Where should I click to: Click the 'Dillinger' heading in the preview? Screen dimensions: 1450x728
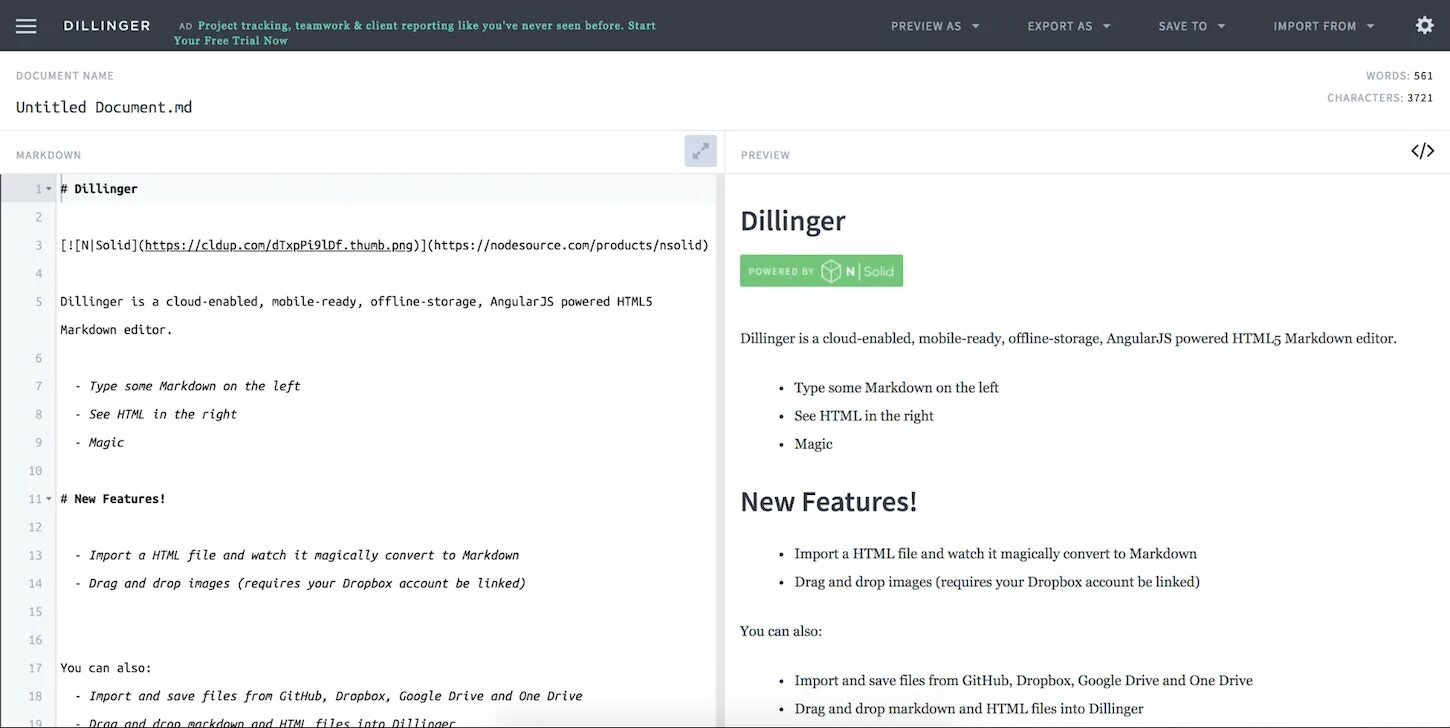(793, 221)
